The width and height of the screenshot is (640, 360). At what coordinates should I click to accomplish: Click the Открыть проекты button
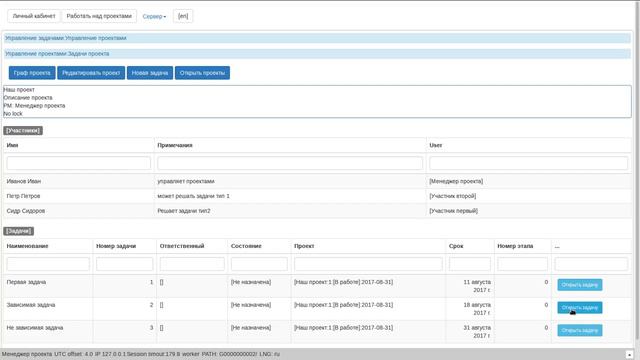pyautogui.click(x=202, y=73)
